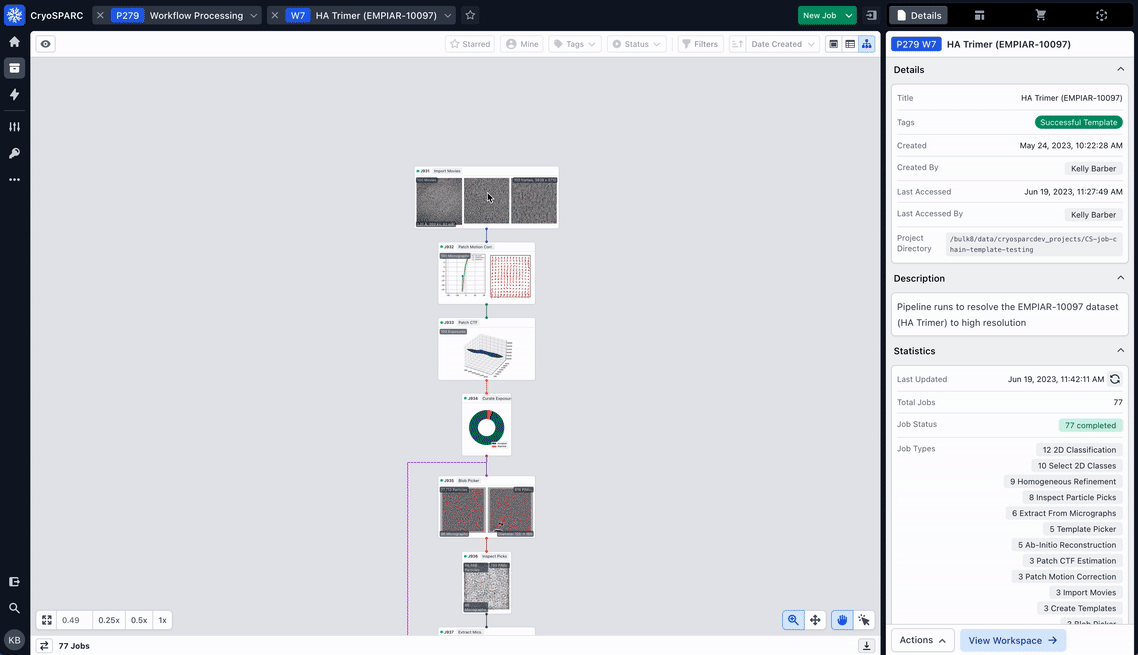This screenshot has width=1138, height=655.
Task: Select the hand pan tool
Action: pyautogui.click(x=843, y=620)
